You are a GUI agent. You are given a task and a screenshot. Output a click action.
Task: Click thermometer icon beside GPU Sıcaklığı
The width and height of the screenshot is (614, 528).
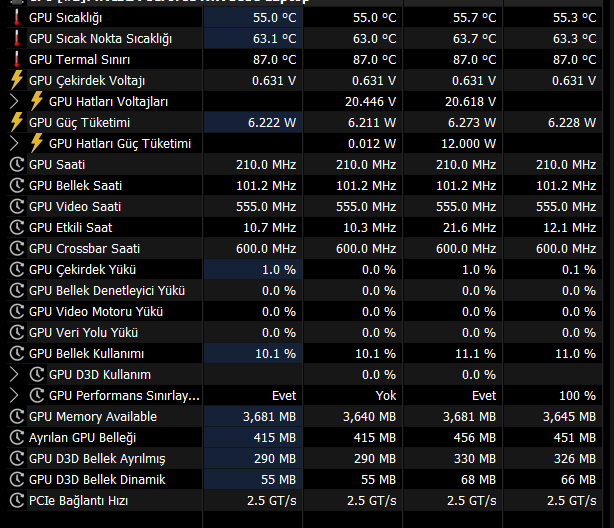click(17, 18)
